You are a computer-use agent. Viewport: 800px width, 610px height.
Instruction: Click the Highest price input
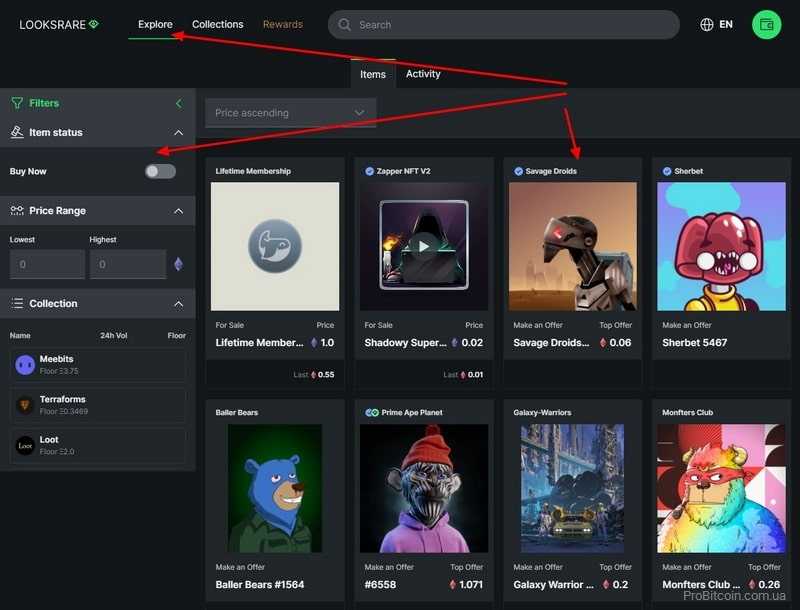tap(128, 264)
